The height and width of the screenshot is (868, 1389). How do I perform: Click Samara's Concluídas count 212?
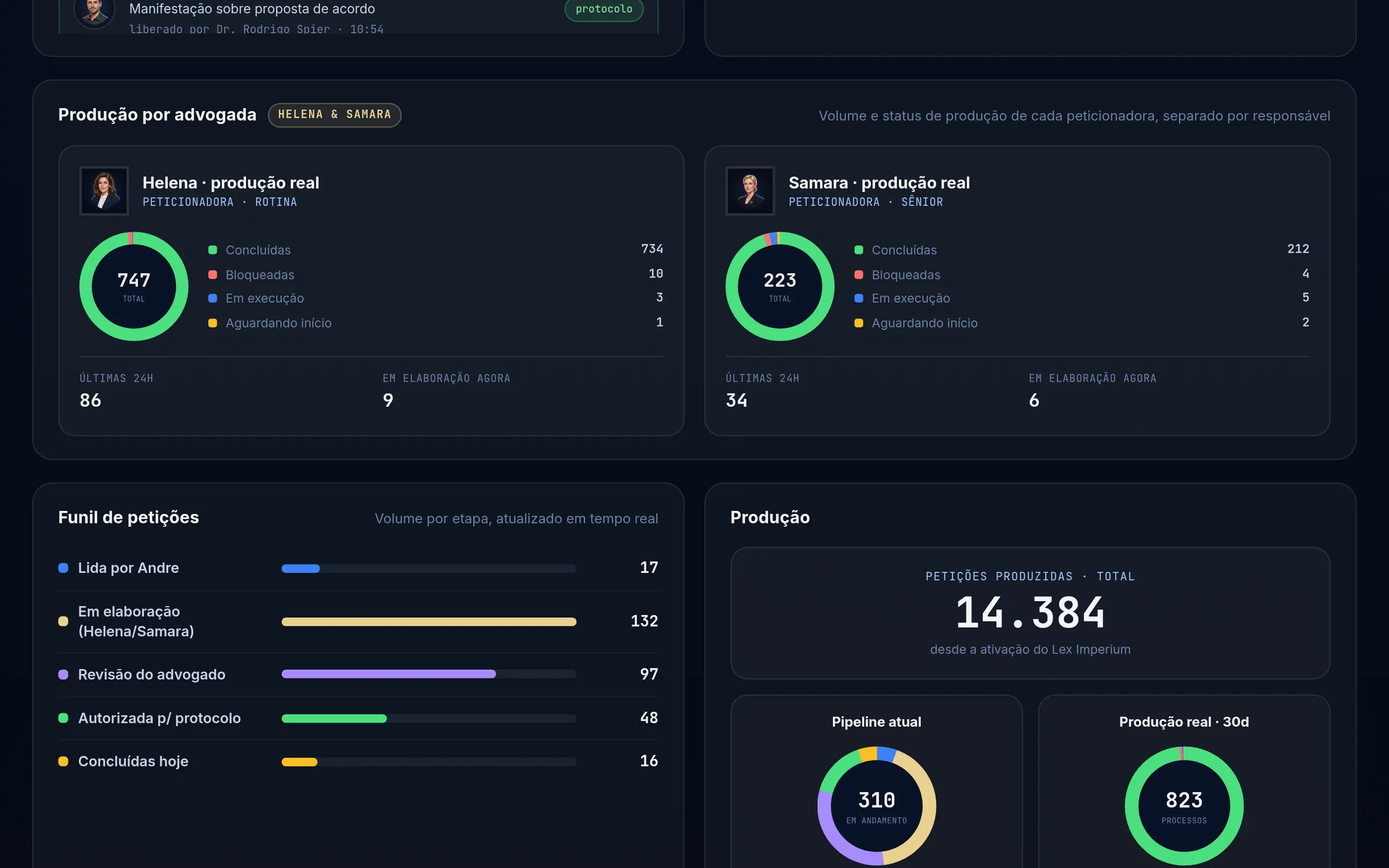coord(1298,249)
